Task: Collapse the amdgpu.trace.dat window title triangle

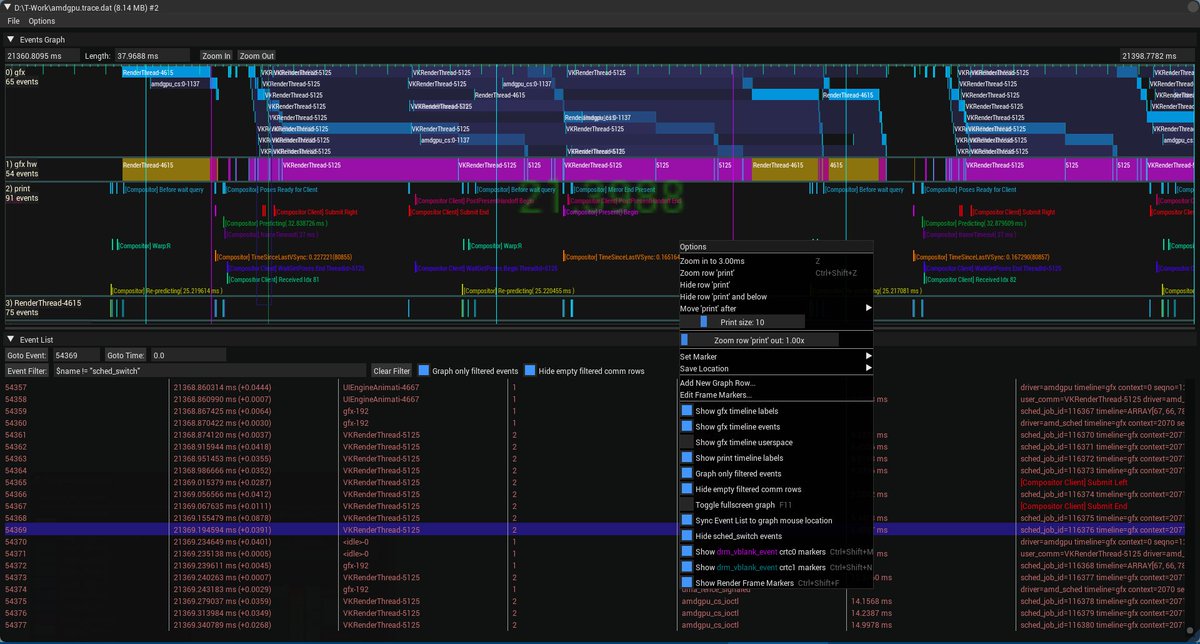Action: click(x=7, y=7)
